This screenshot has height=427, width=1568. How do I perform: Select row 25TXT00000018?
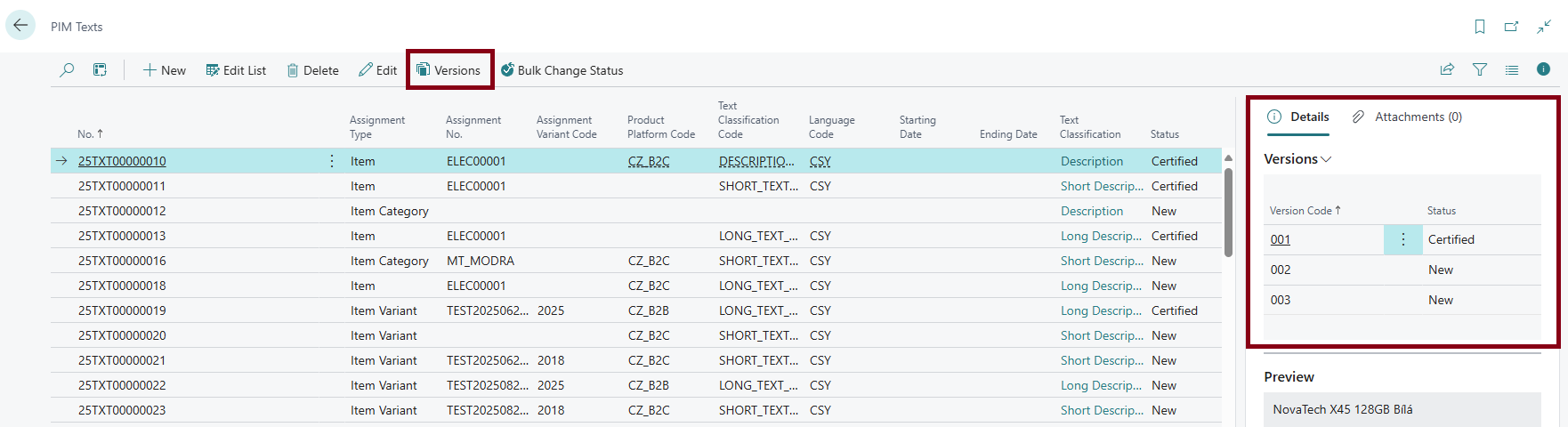point(635,286)
